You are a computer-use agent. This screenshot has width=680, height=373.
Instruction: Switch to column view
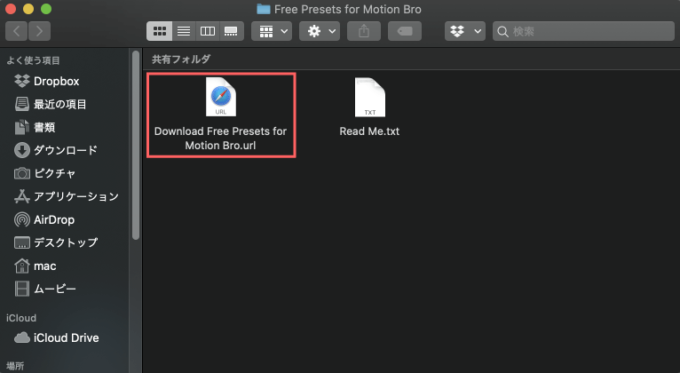coord(207,31)
